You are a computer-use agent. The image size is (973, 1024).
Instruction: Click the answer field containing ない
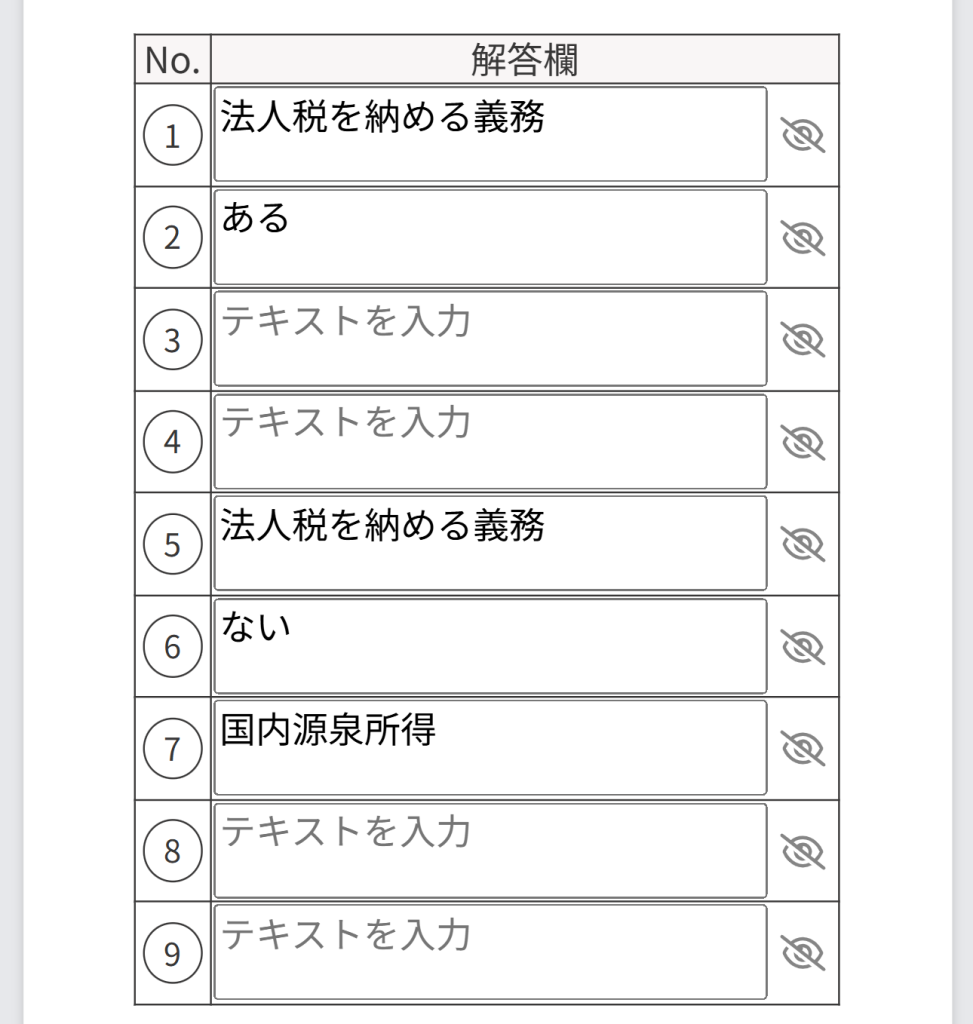[x=490, y=646]
